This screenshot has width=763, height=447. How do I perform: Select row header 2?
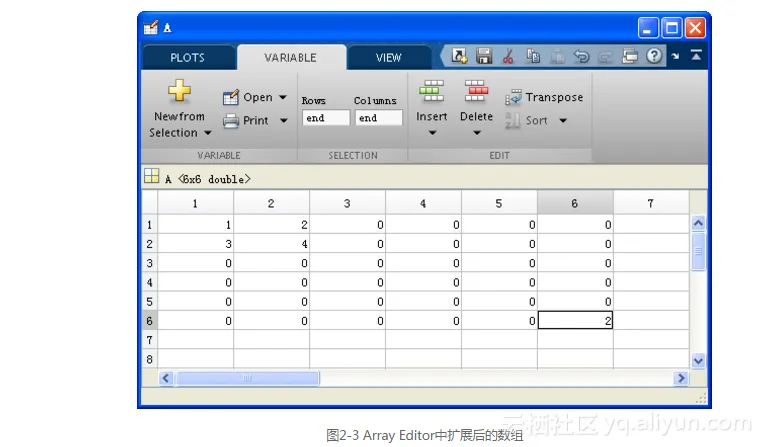pos(149,244)
